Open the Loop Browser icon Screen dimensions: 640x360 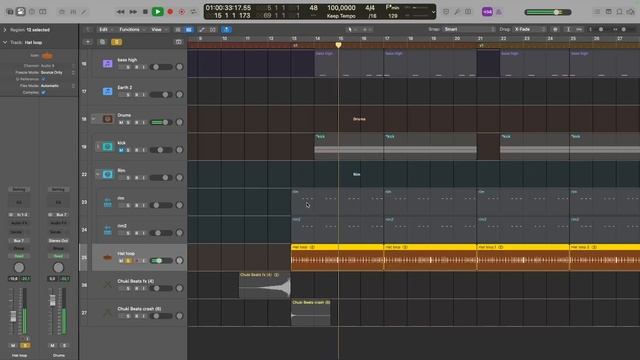(x=620, y=12)
